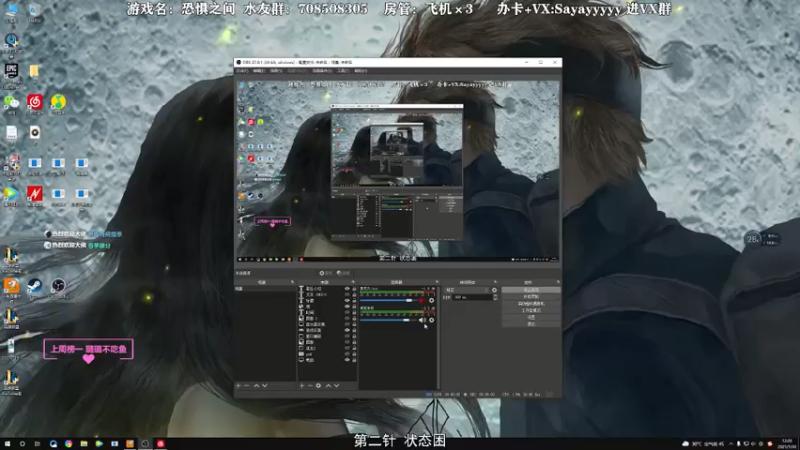
Task: Open the Windows Start menu
Action: pyautogui.click(x=7, y=444)
